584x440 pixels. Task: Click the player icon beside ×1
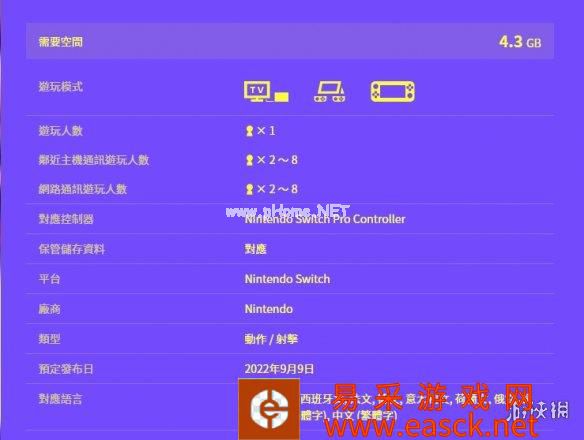tap(250, 131)
